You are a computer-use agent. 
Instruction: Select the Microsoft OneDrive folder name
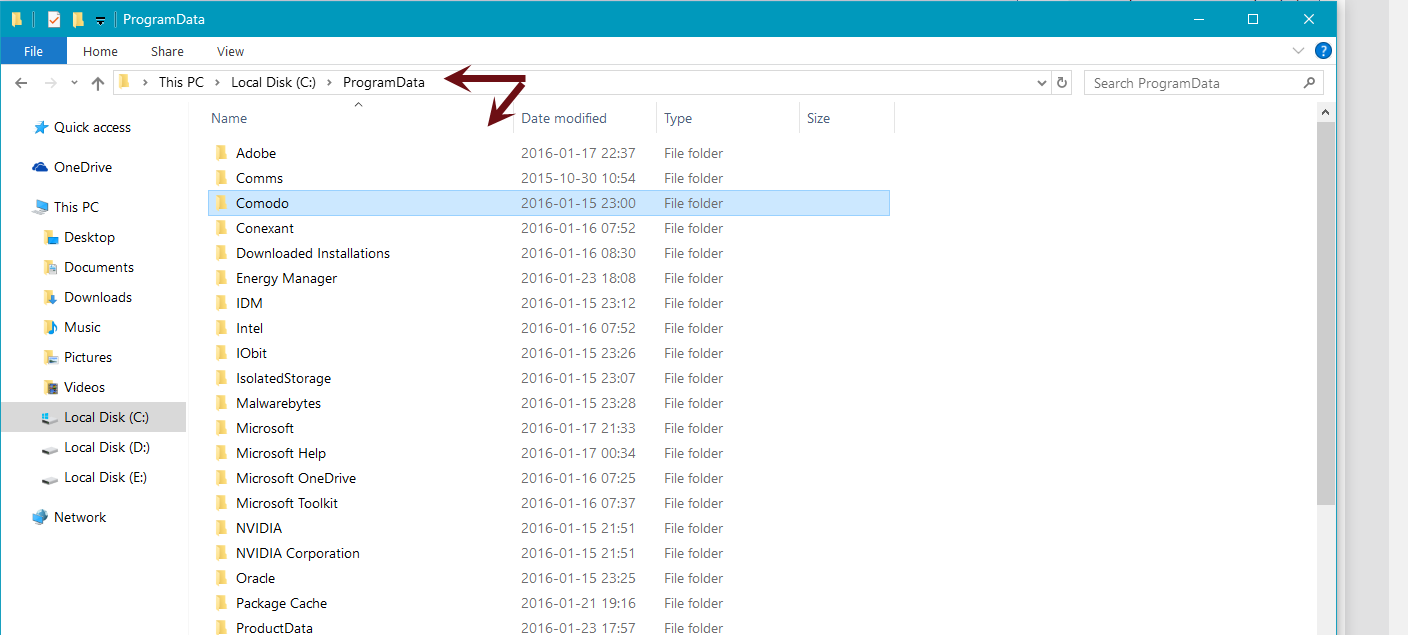[296, 478]
